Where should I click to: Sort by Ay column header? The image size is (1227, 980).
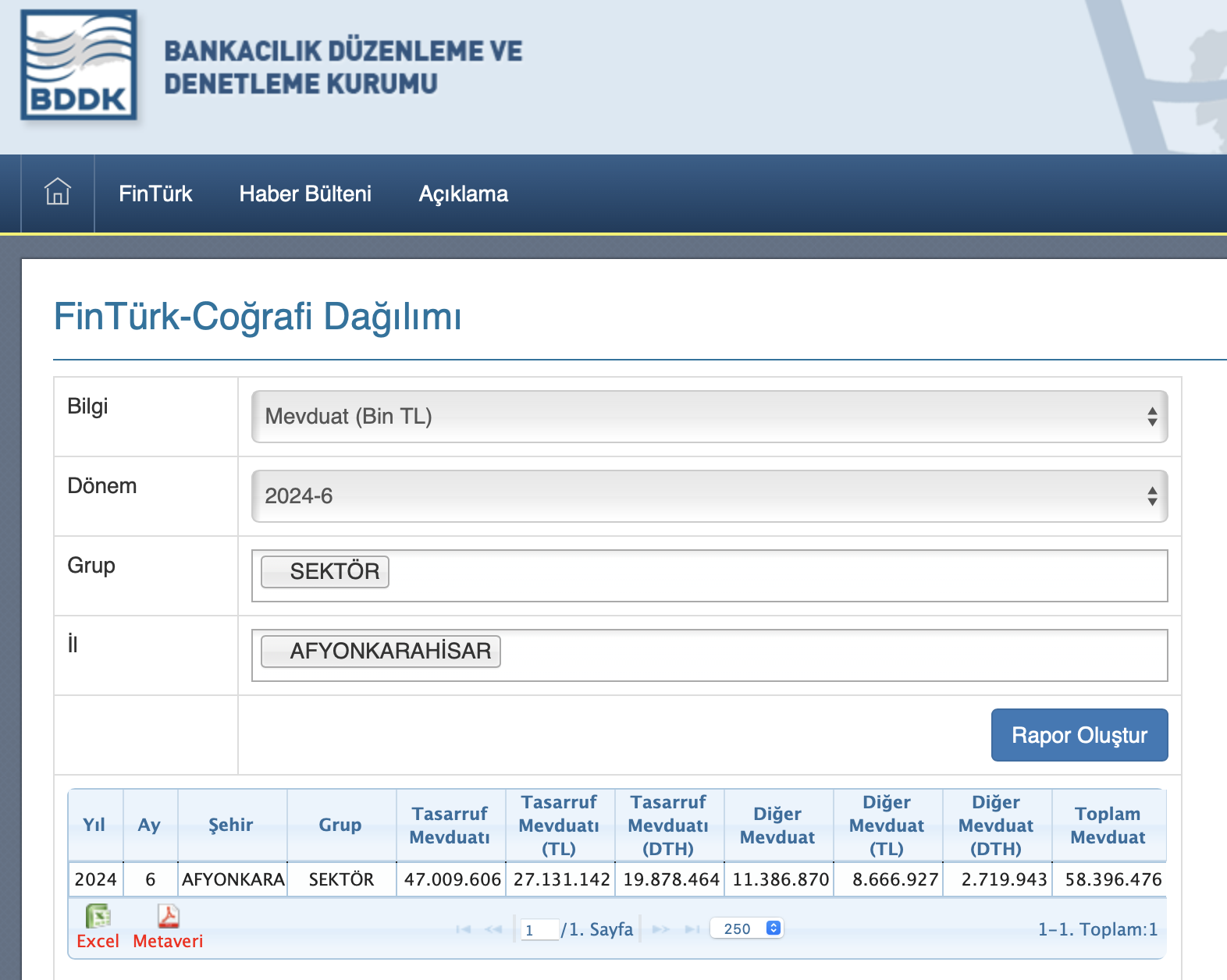coord(149,825)
